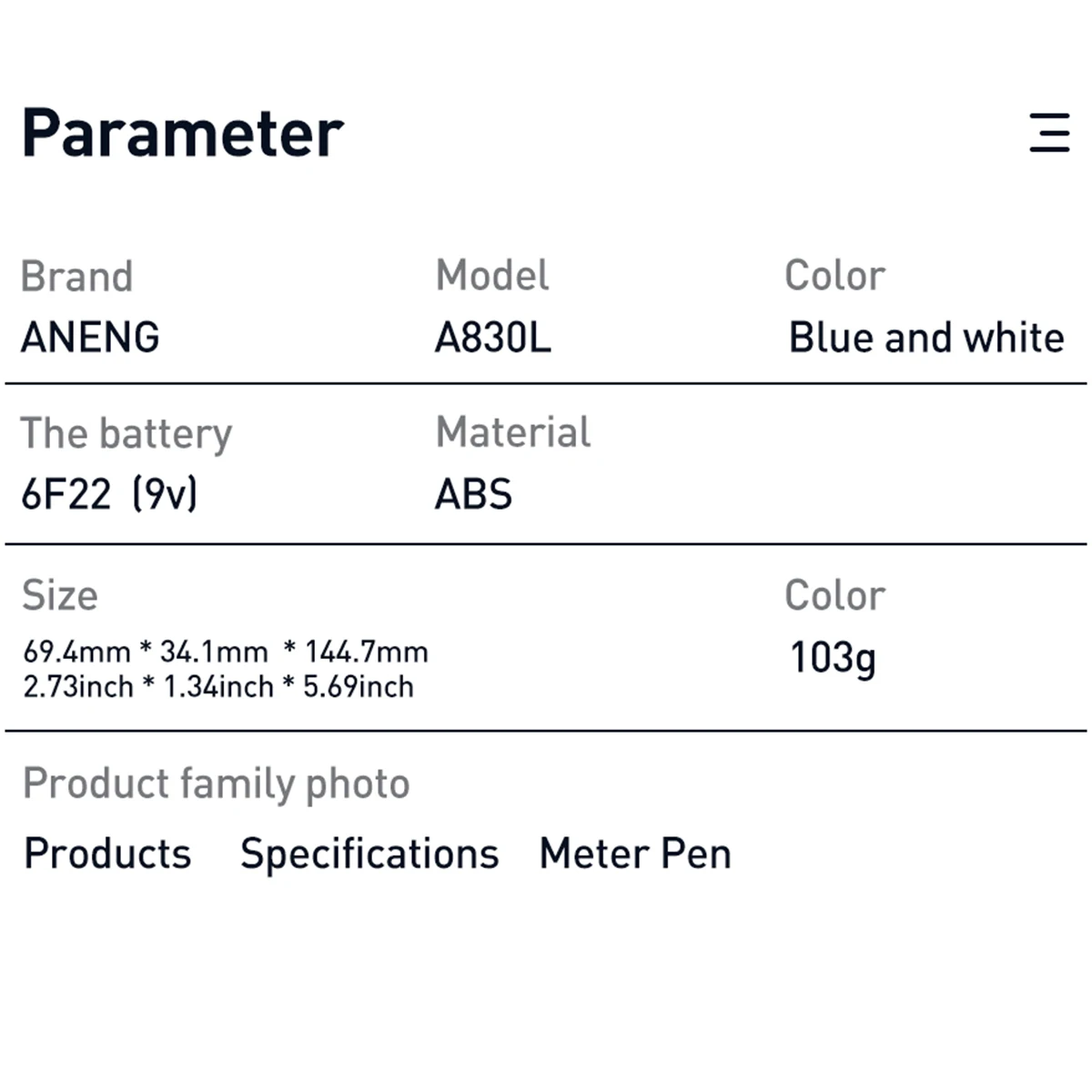Select the ABS material value
Screen dimensions: 1092x1092
tap(473, 494)
